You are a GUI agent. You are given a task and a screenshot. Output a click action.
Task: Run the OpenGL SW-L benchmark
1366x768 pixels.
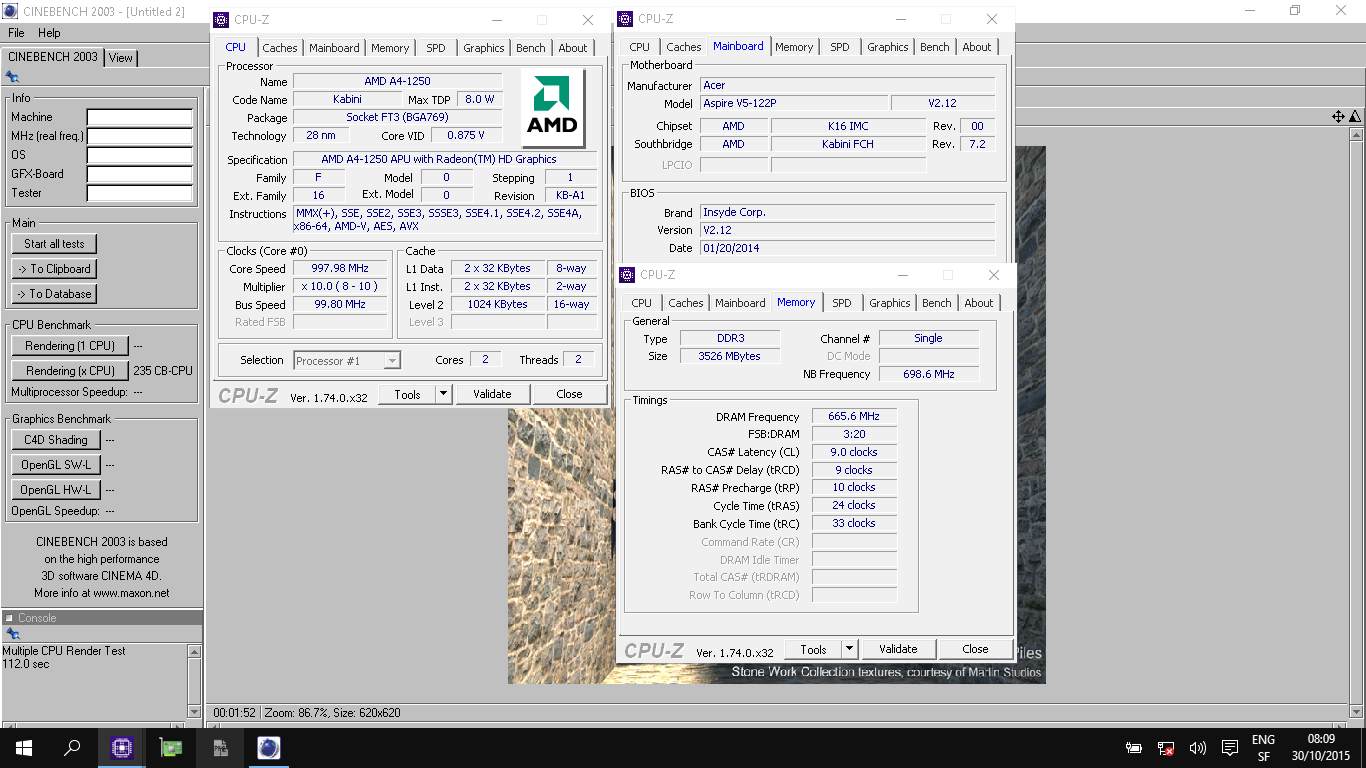pos(55,465)
